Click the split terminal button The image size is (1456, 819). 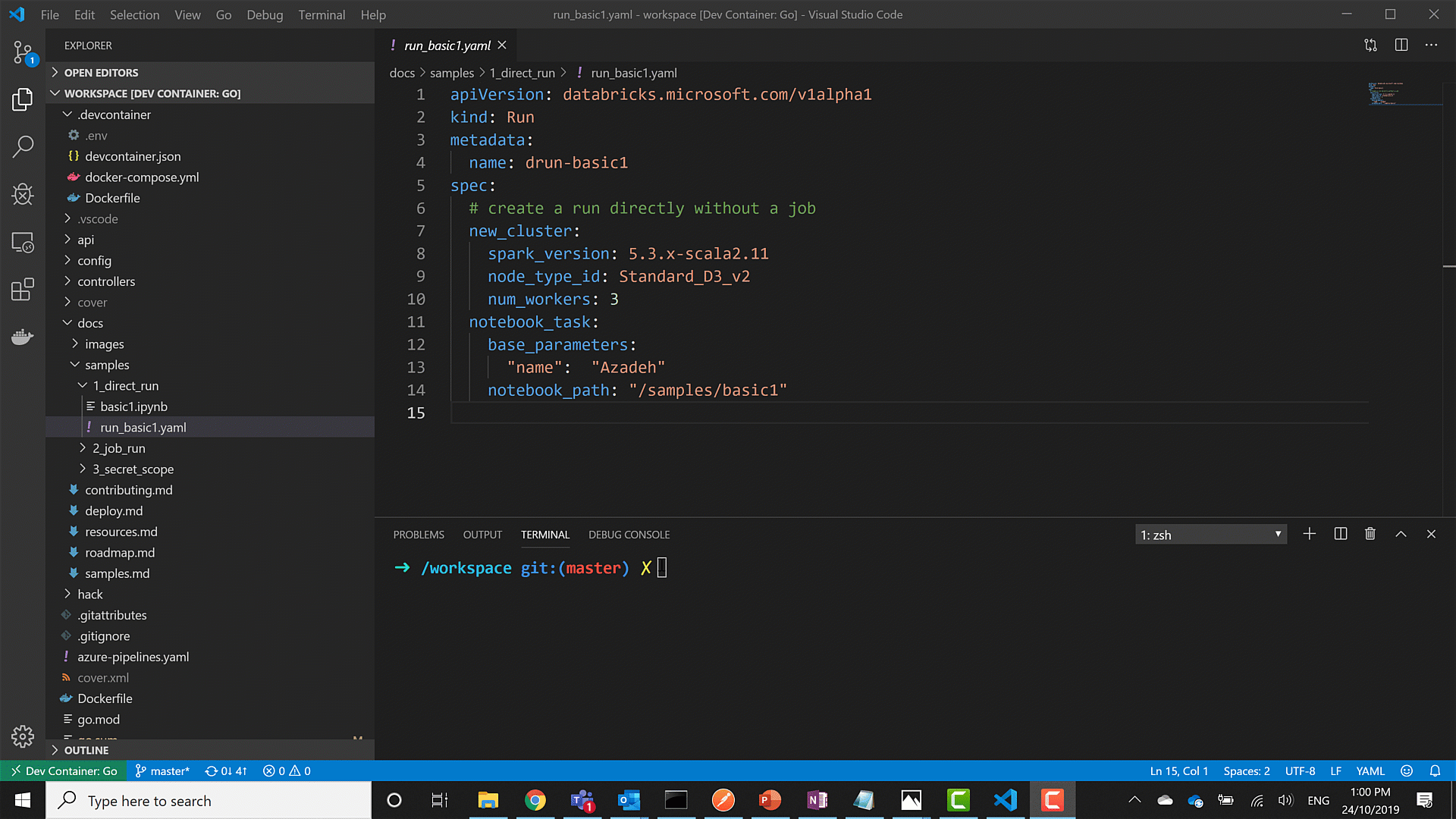click(x=1340, y=534)
